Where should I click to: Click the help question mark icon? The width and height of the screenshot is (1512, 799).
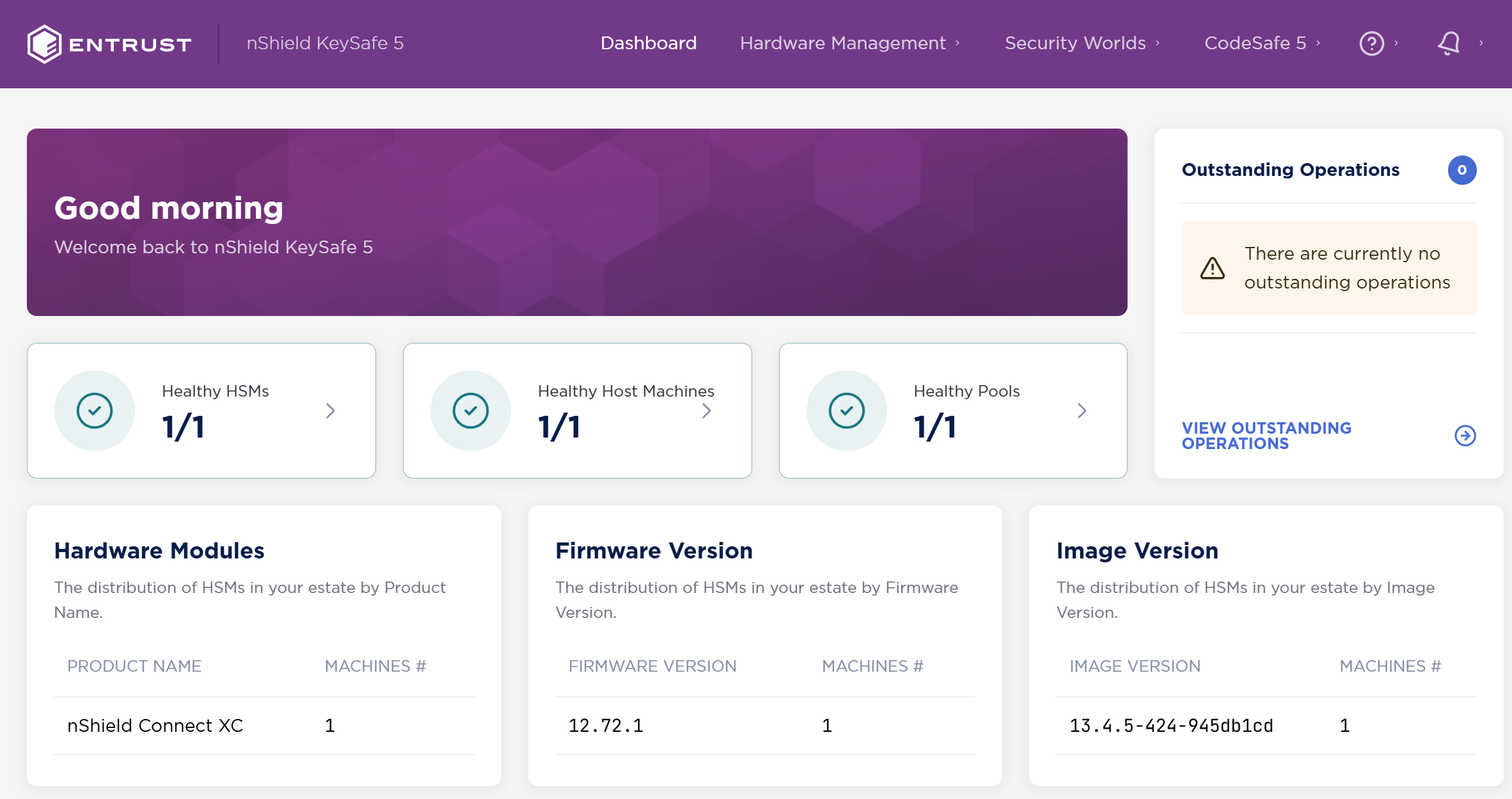click(x=1371, y=44)
